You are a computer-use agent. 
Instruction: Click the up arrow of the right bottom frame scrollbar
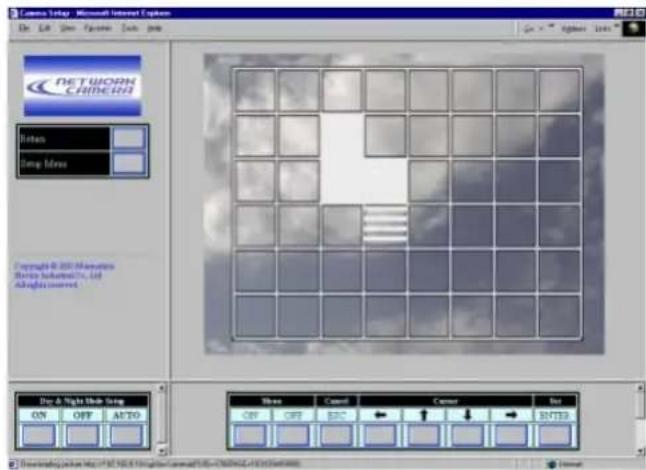pos(641,388)
